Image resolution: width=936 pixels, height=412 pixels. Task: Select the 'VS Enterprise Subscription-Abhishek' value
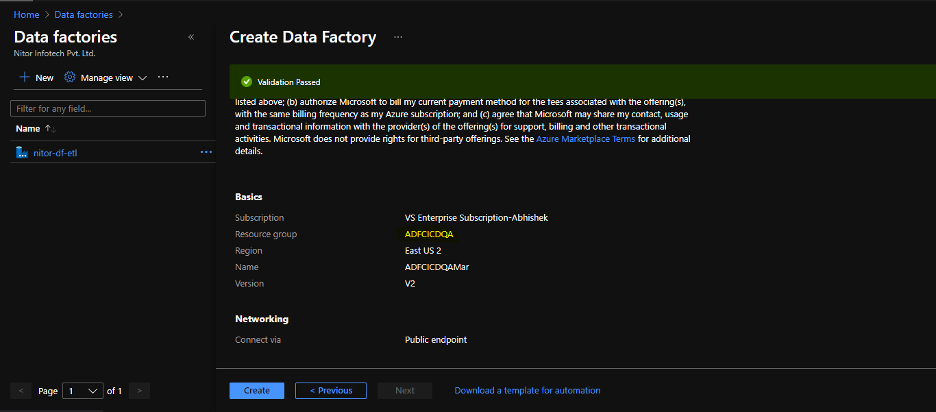point(476,218)
